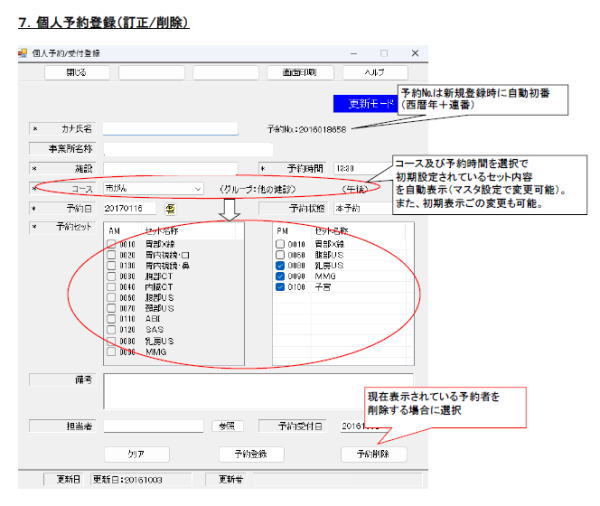The height and width of the screenshot is (506, 600).
Task: Focus the 施設 input field
Action: (170, 169)
